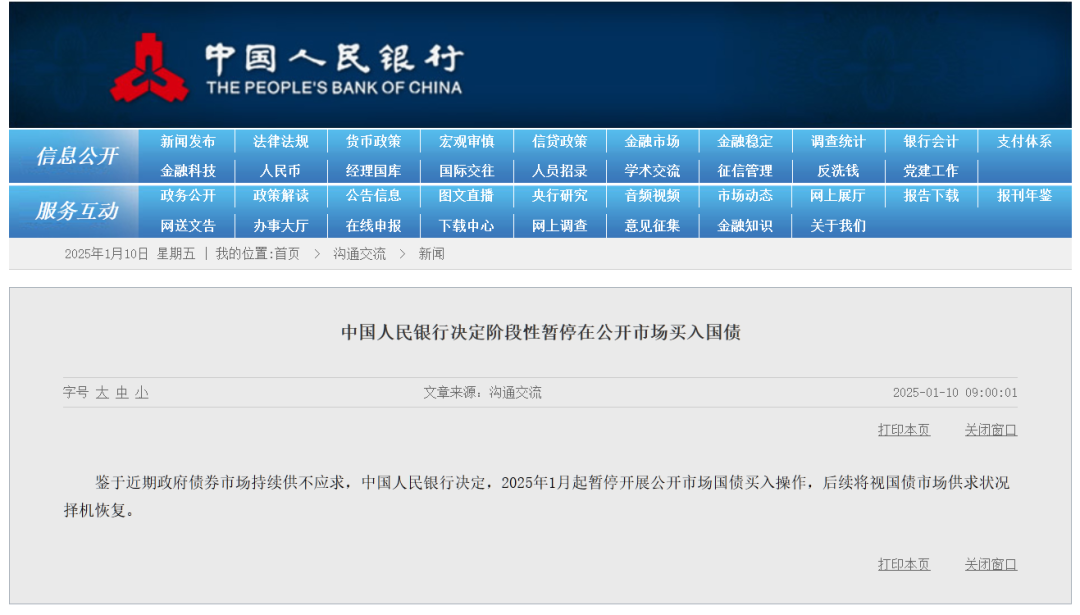This screenshot has height=615, width=1080.
Task: Set font size to 大
Action: 102,393
